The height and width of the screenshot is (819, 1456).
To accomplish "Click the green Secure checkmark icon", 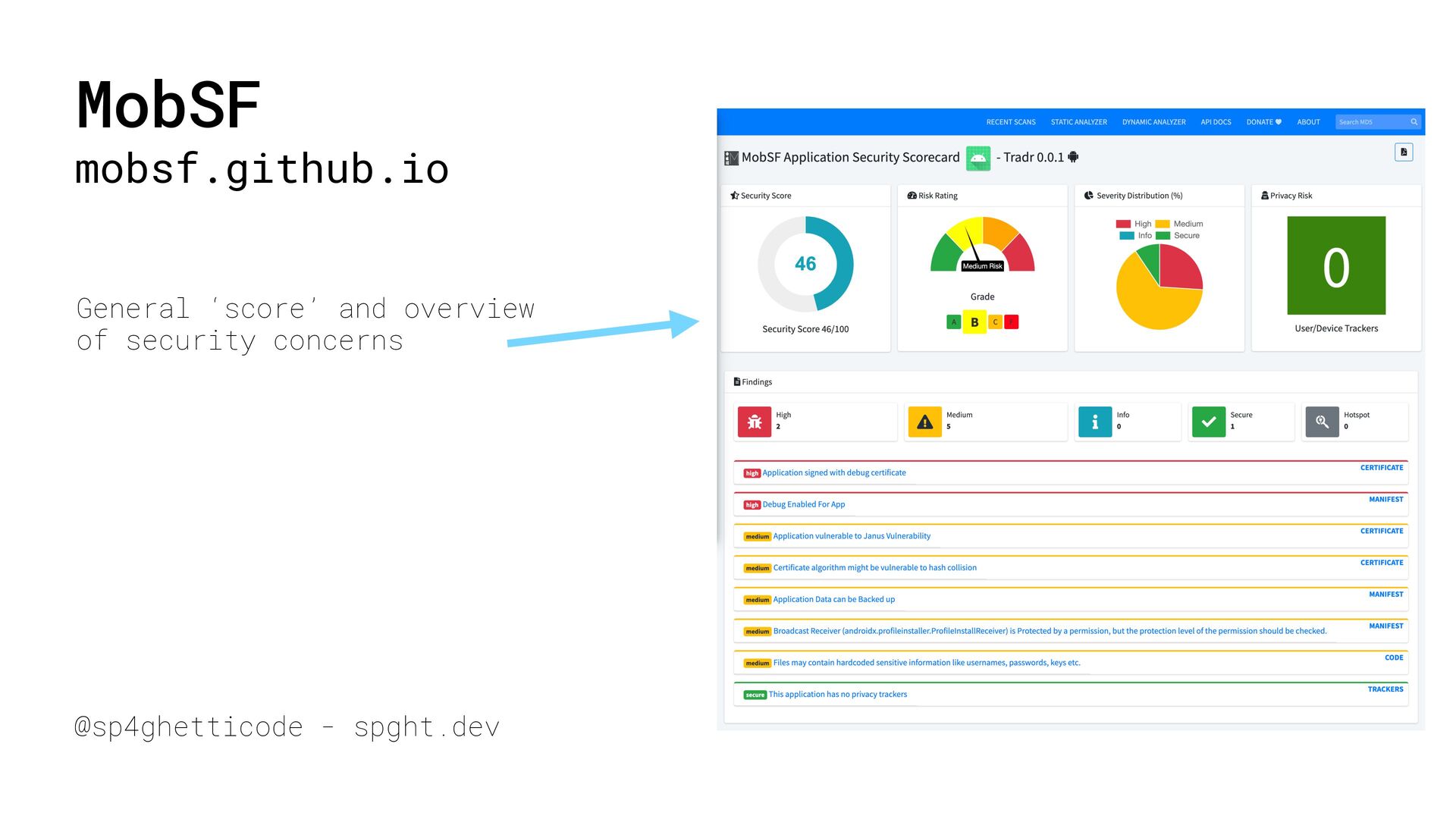I will click(1209, 422).
